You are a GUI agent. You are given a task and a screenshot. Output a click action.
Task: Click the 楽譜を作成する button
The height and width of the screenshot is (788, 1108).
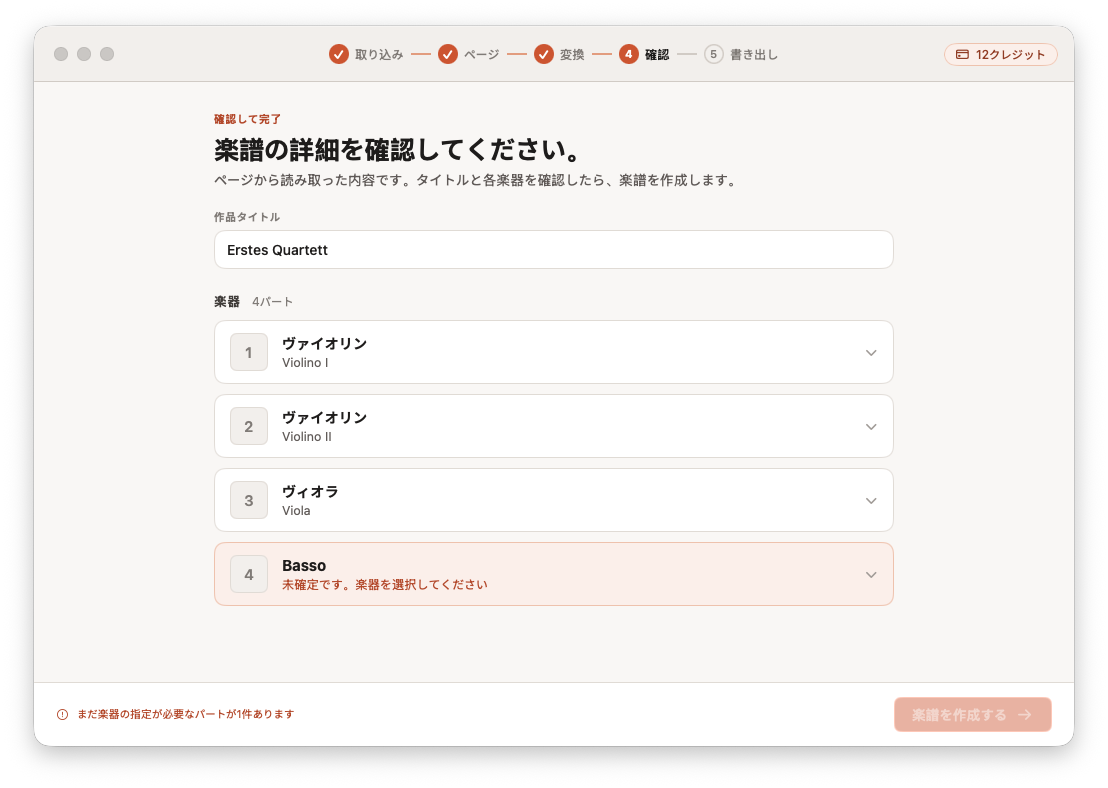click(x=972, y=715)
